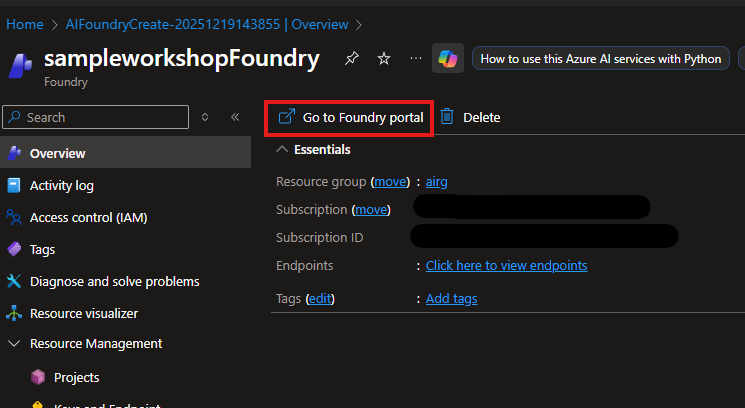Viewport: 745px width, 408px height.
Task: Open the airg resource group link
Action: click(437, 181)
